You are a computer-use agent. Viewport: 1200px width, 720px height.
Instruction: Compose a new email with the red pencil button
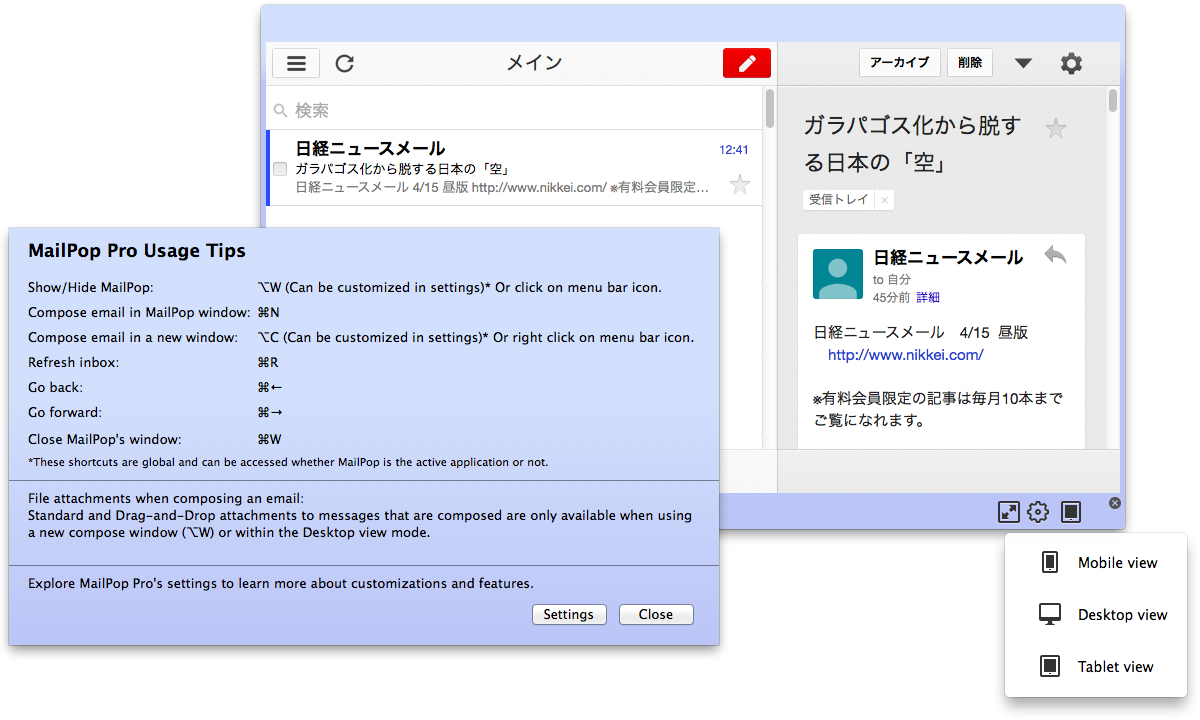(747, 63)
